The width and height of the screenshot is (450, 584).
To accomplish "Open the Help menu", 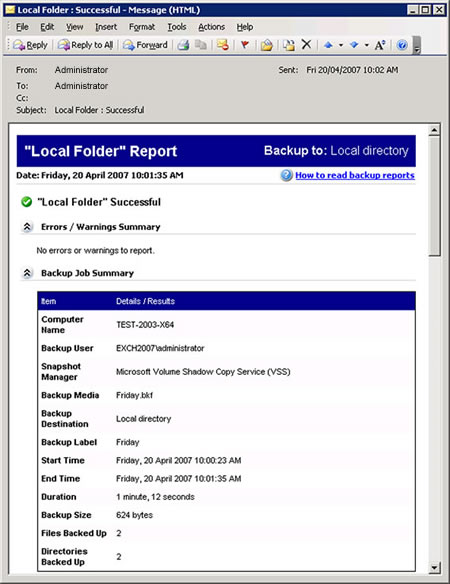I will coord(245,27).
